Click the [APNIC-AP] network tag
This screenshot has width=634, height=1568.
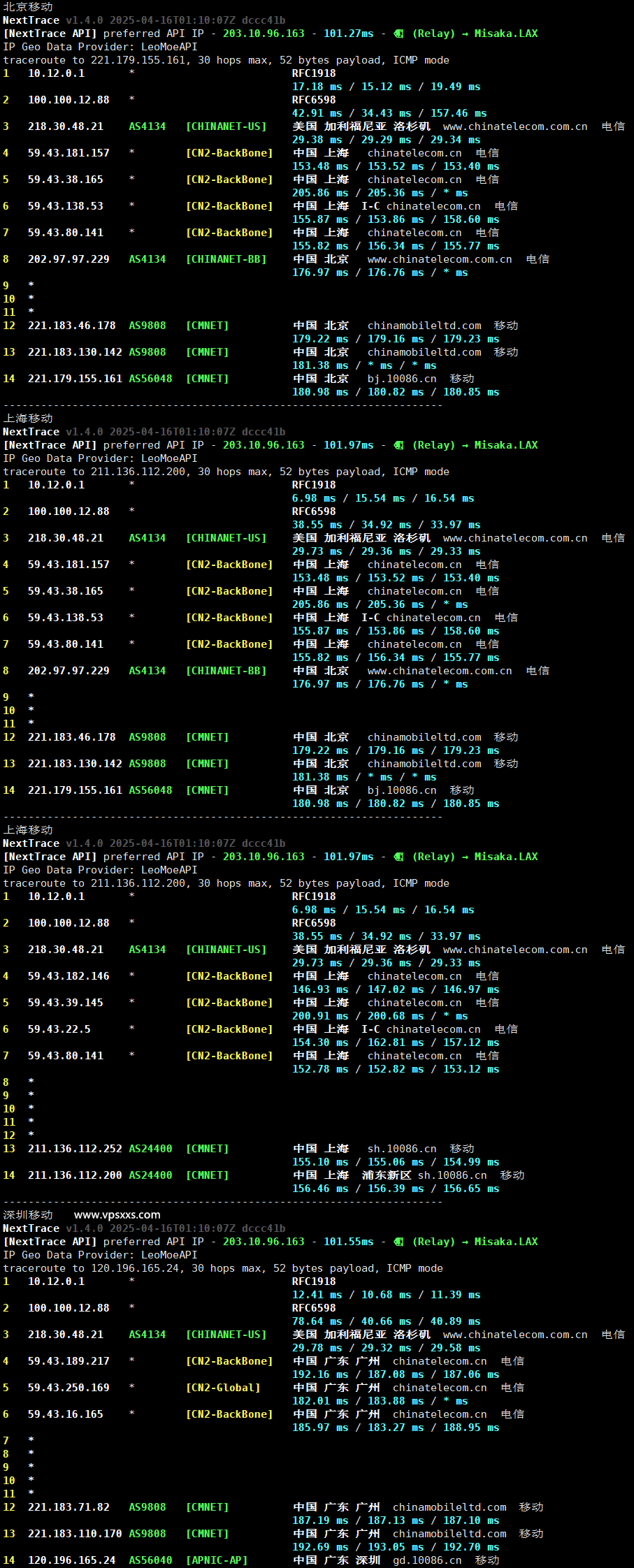coord(217,1560)
